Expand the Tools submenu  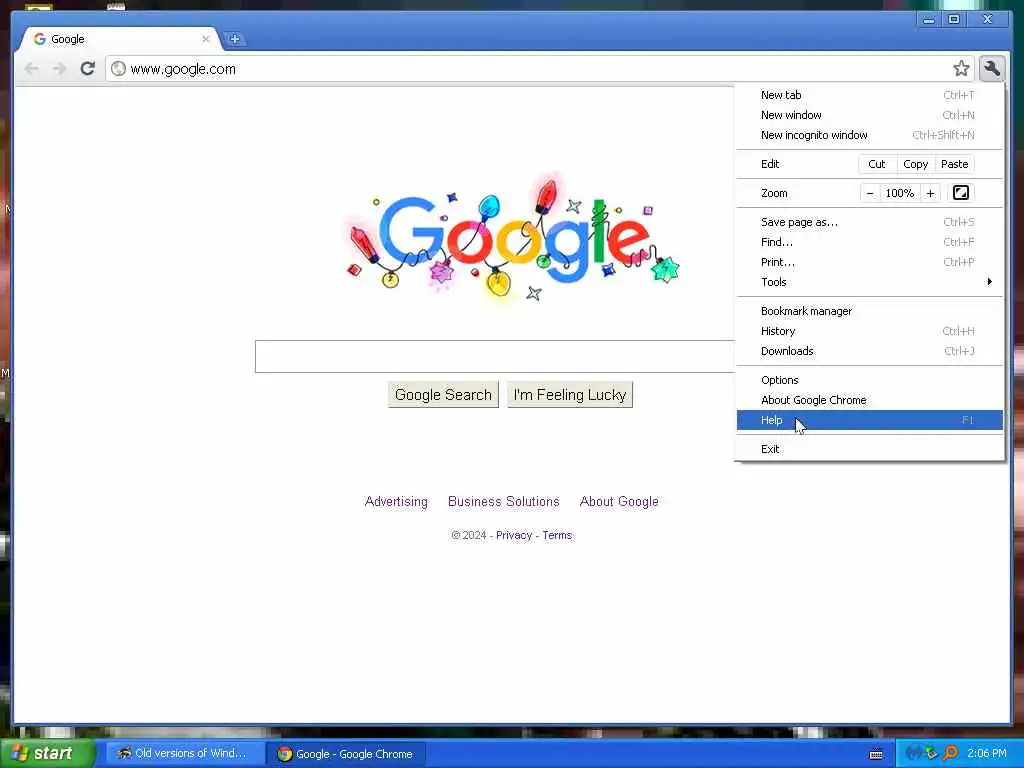[x=869, y=282]
